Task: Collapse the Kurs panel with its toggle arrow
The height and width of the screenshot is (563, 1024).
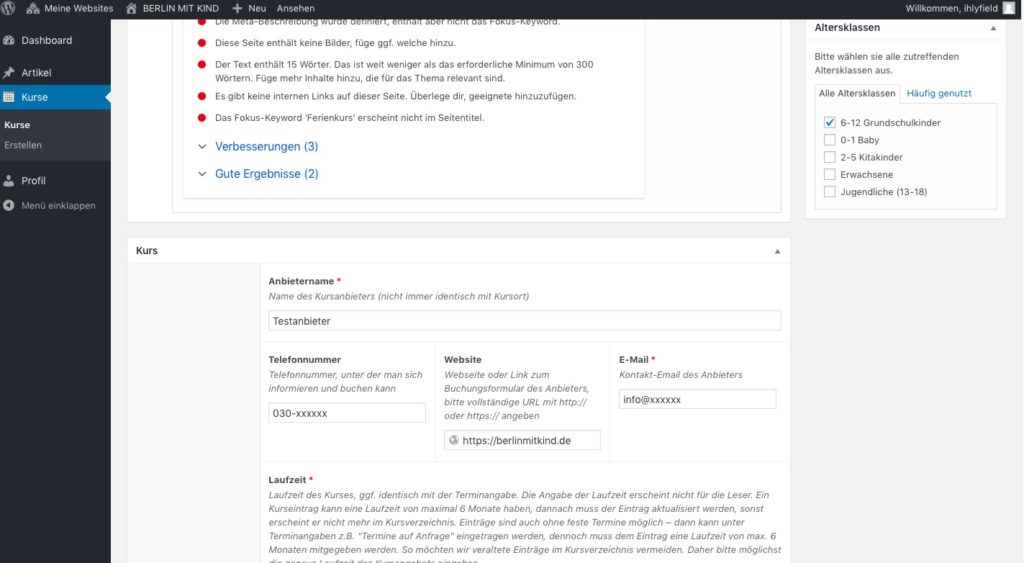Action: (x=777, y=251)
